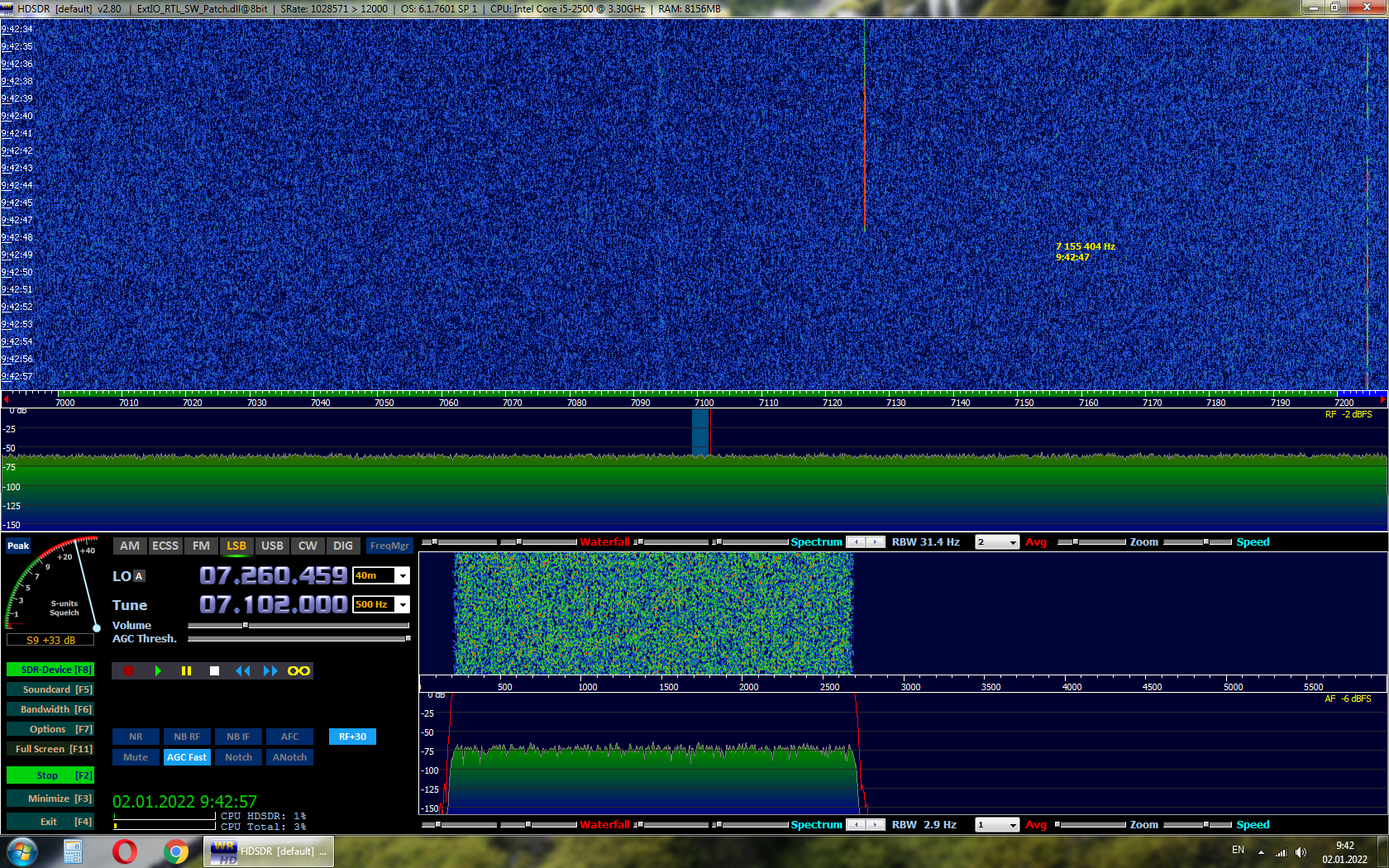Enable NR noise reduction

pyautogui.click(x=136, y=737)
